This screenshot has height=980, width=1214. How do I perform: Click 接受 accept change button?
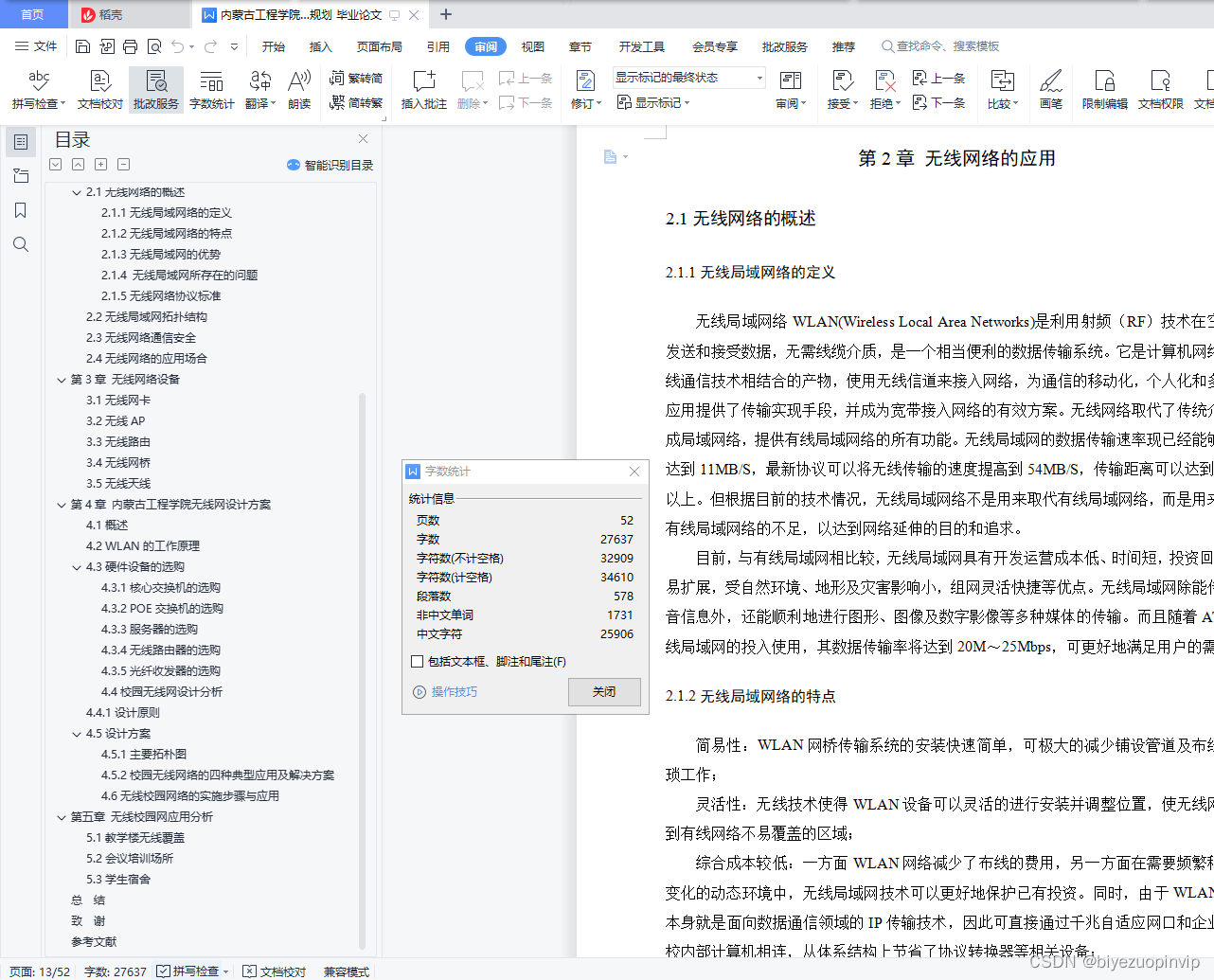tap(842, 90)
